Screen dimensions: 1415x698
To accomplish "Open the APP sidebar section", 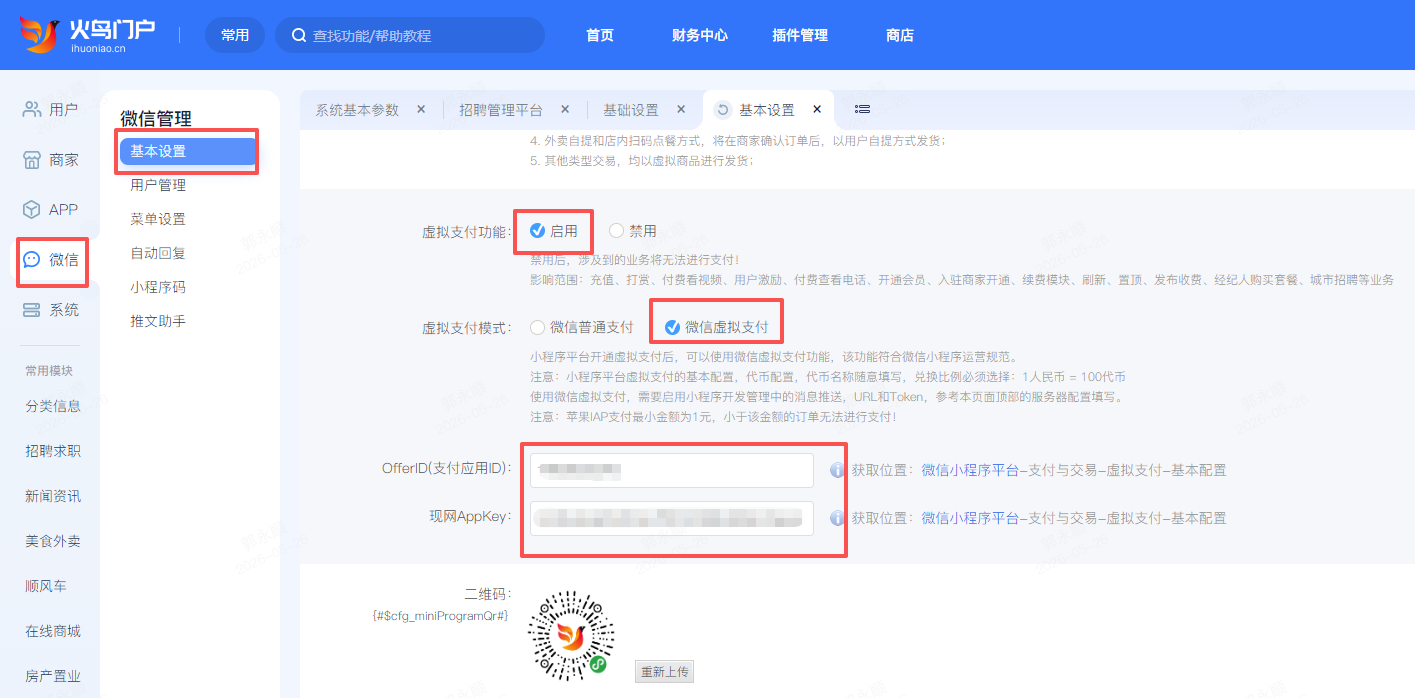I will click(x=50, y=209).
